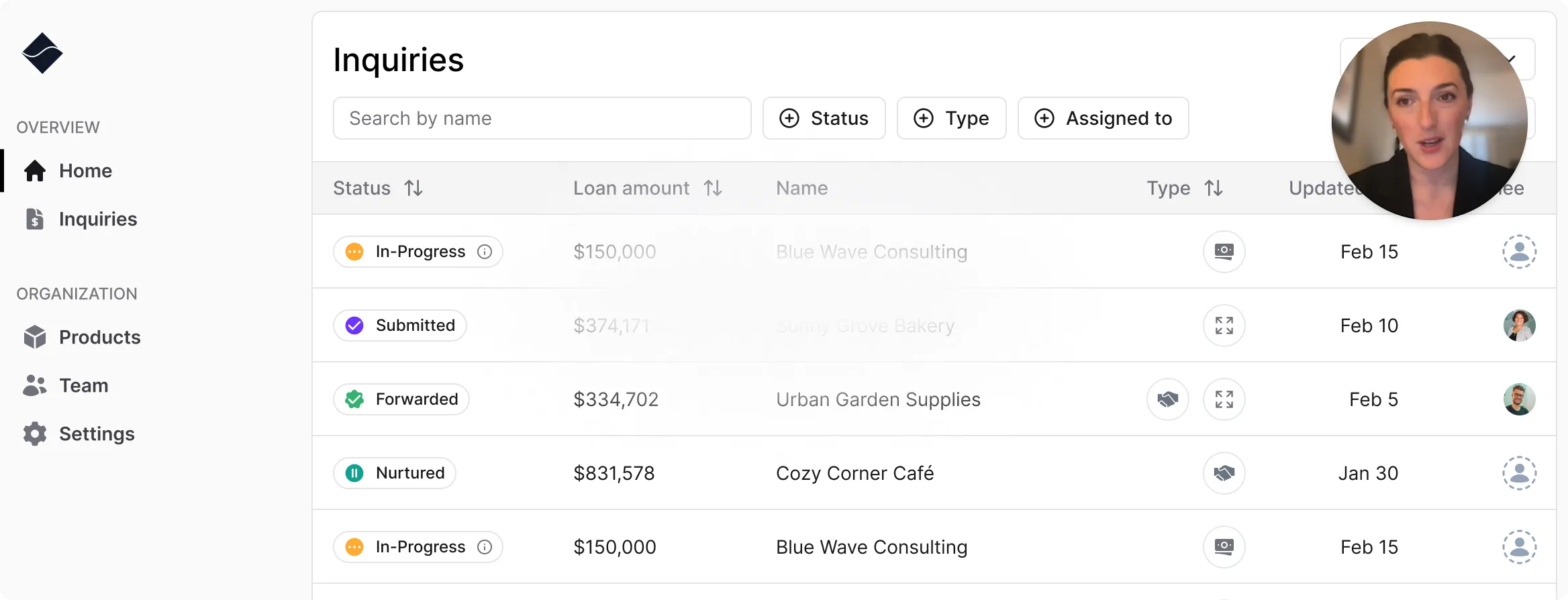Screen dimensions: 1568x600
Task: Sort by Type column arrows
Action: pos(1214,189)
